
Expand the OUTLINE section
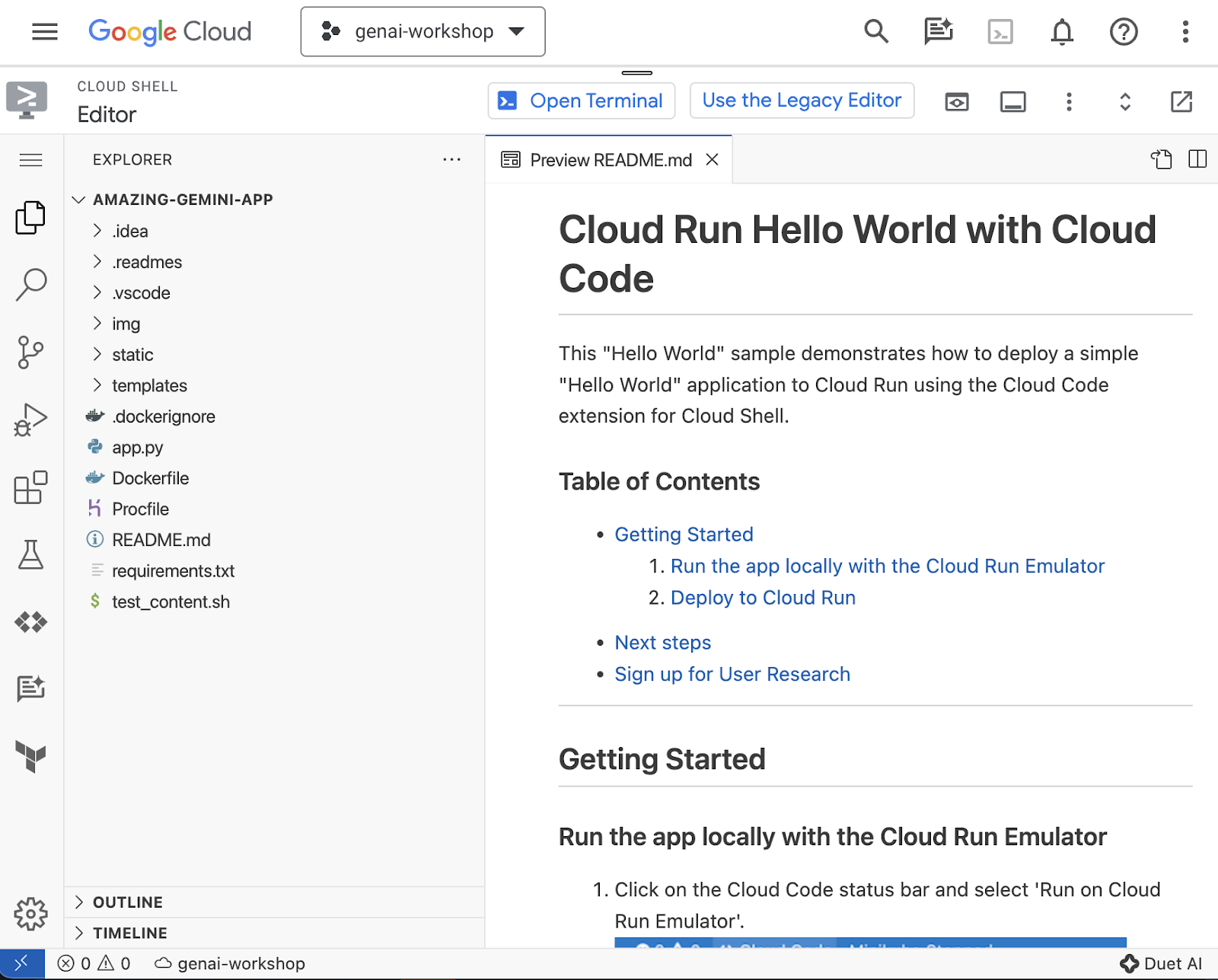click(127, 902)
